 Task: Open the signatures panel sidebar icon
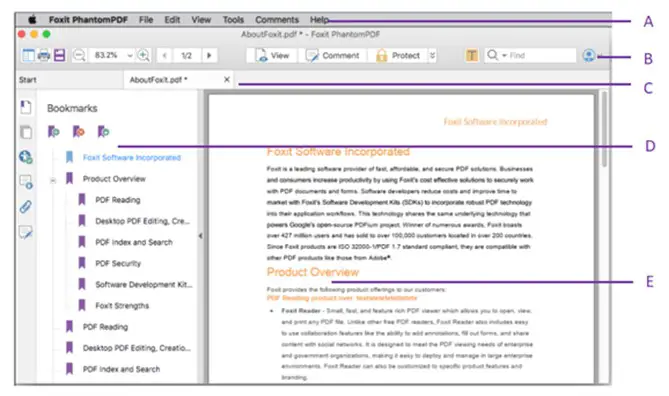tap(26, 233)
